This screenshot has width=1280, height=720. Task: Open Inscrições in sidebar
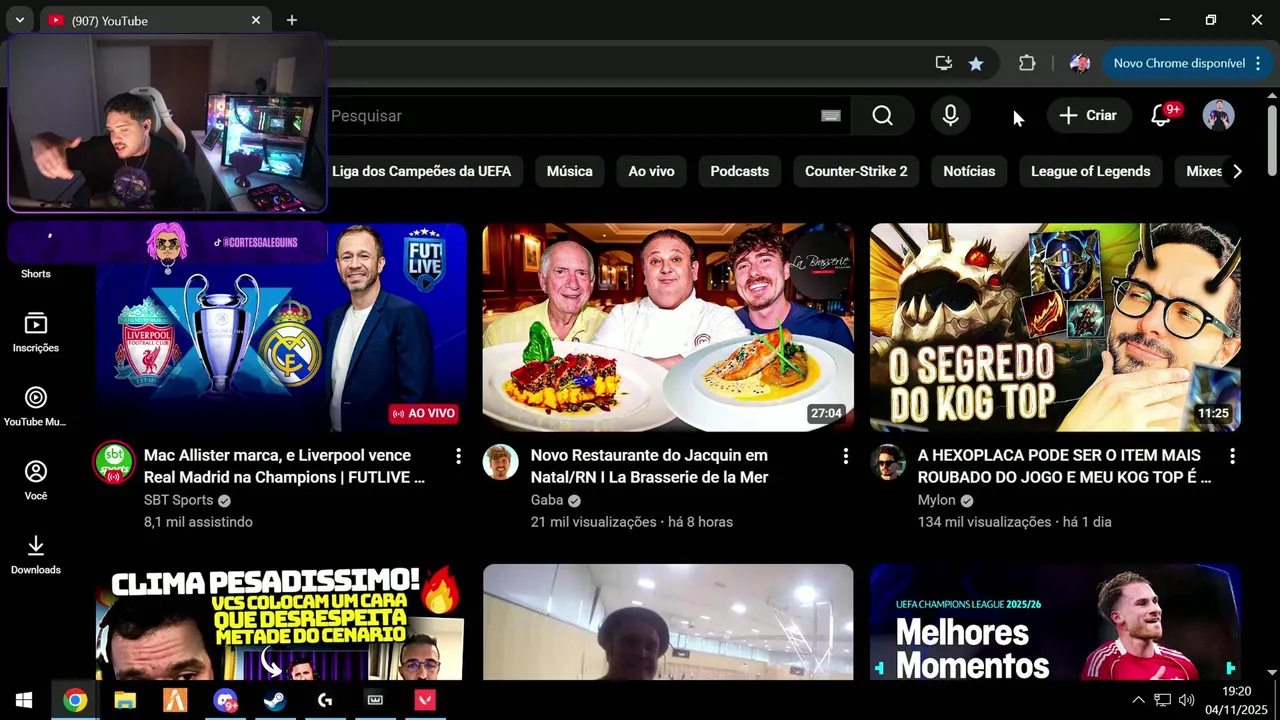(x=35, y=333)
